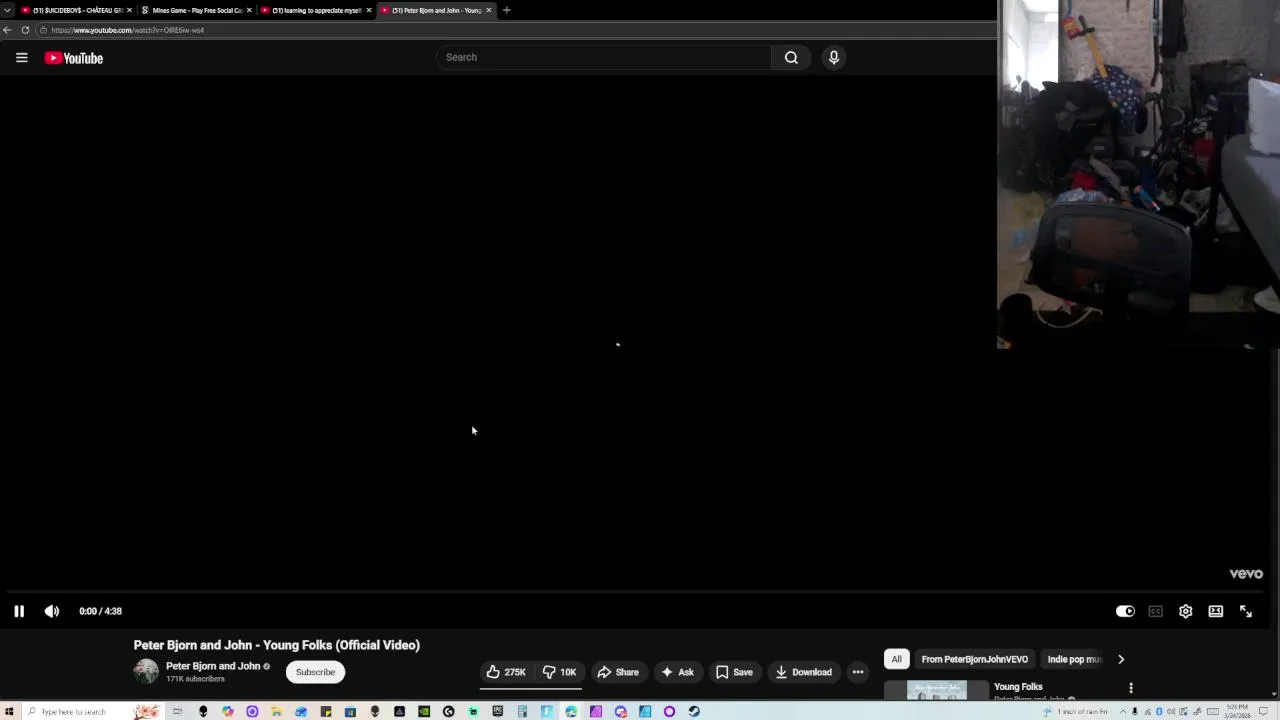Open Copilot icon on taskbar
The image size is (1280, 720).
pyautogui.click(x=228, y=711)
